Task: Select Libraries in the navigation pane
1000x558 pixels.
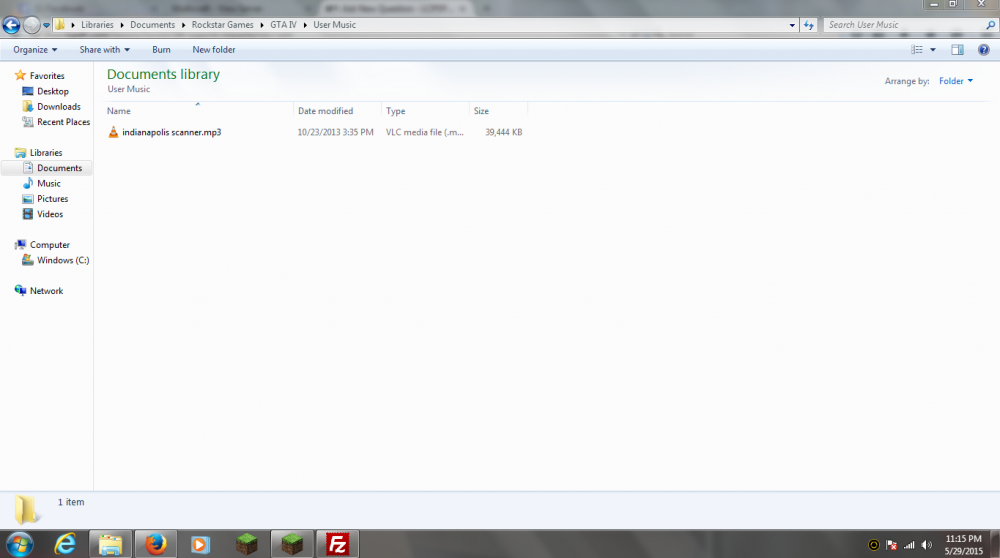Action: click(46, 152)
